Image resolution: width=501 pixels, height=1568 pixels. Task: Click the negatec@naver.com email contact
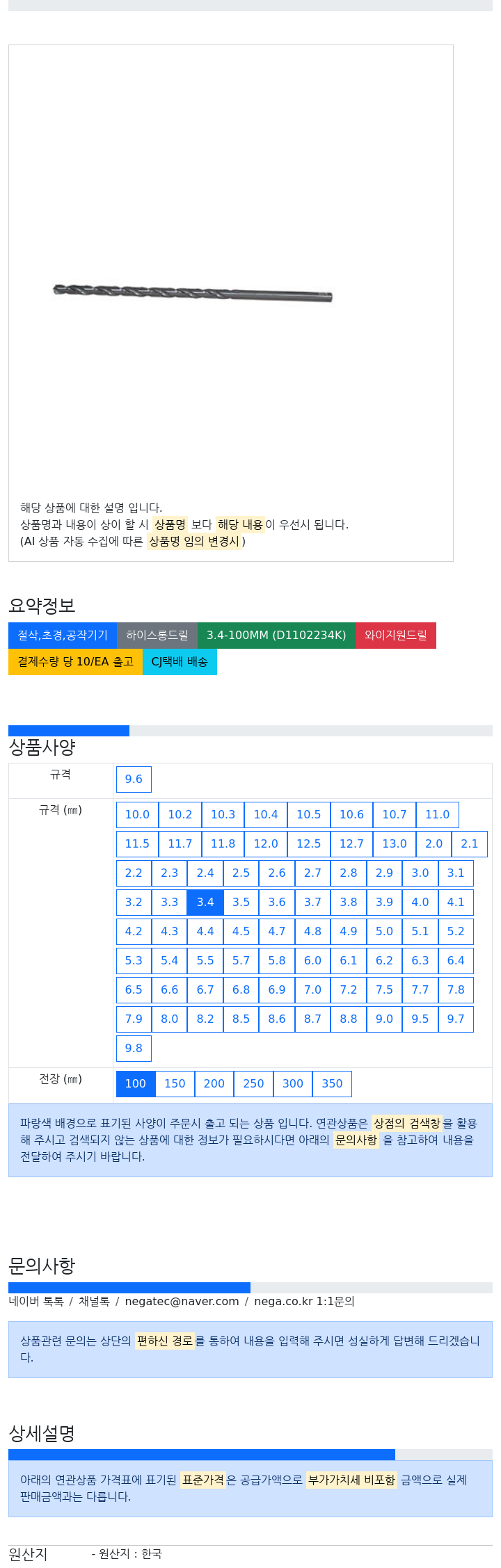click(x=182, y=1302)
